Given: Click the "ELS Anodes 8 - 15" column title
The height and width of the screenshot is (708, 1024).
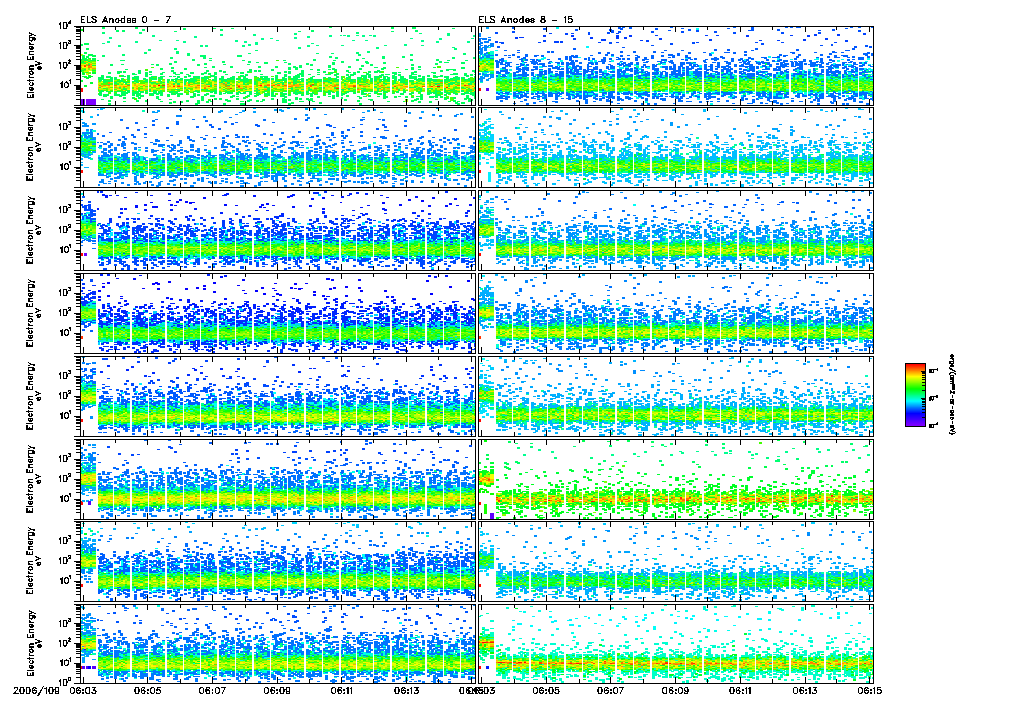Looking at the screenshot, I should [x=526, y=20].
